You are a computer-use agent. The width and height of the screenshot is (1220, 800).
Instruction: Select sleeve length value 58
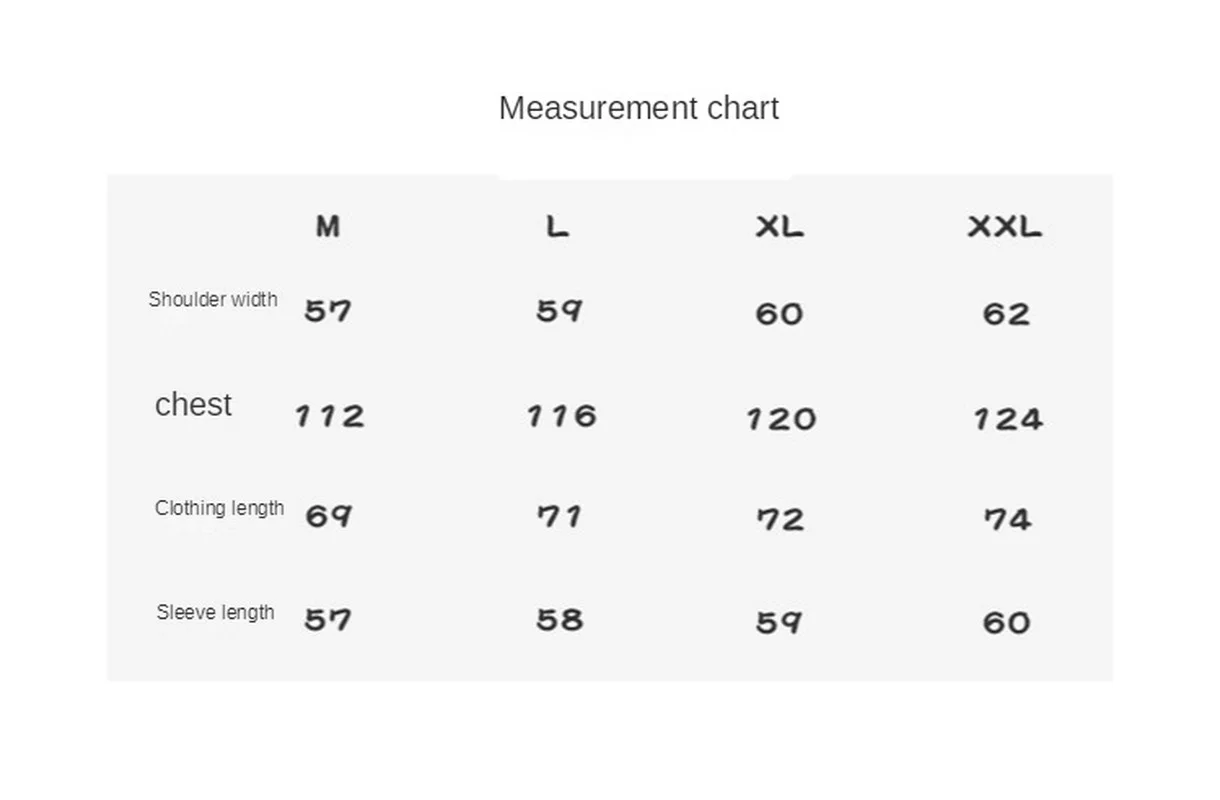(x=559, y=620)
